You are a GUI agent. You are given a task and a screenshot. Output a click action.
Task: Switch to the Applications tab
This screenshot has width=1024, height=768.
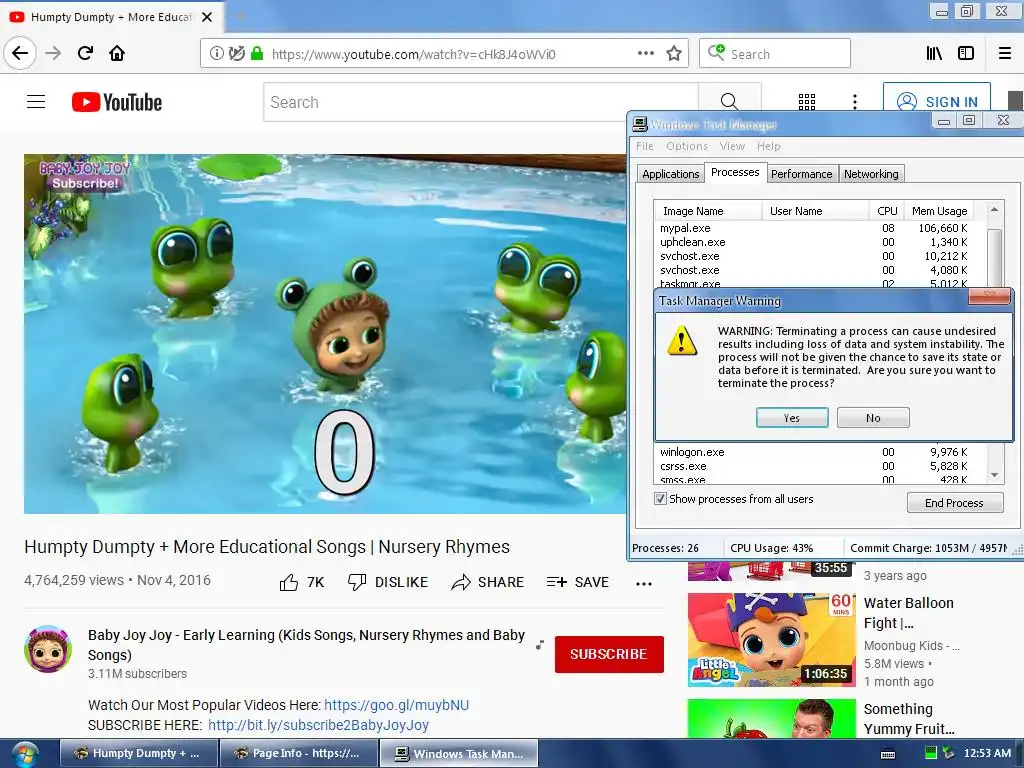671,174
